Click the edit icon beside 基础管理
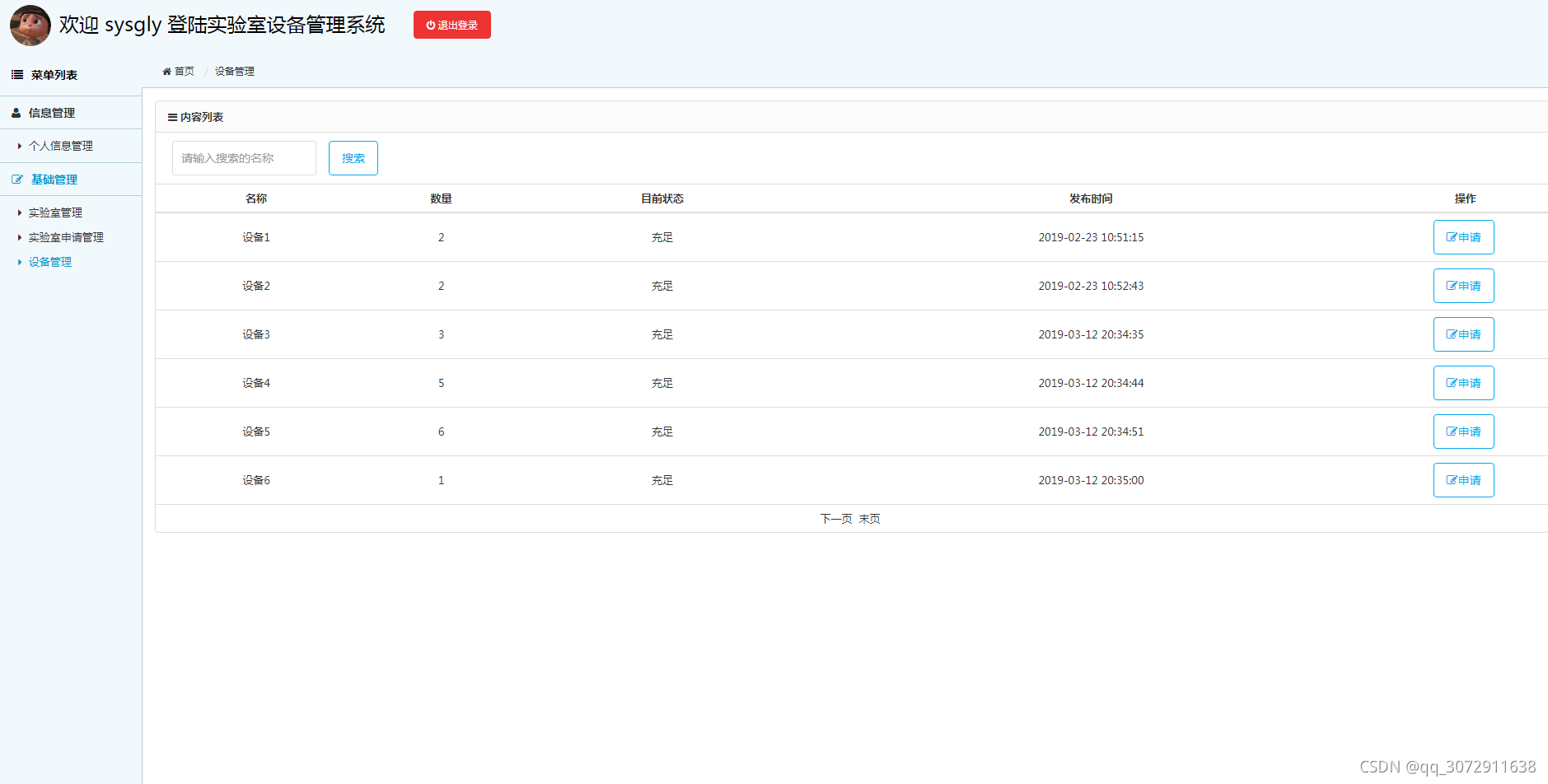The image size is (1548, 784). point(17,180)
